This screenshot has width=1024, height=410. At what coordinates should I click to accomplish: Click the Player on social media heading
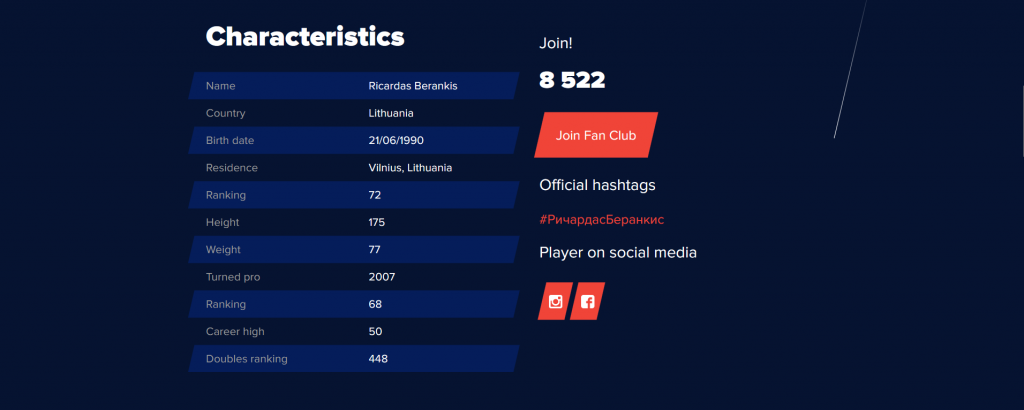click(x=618, y=253)
